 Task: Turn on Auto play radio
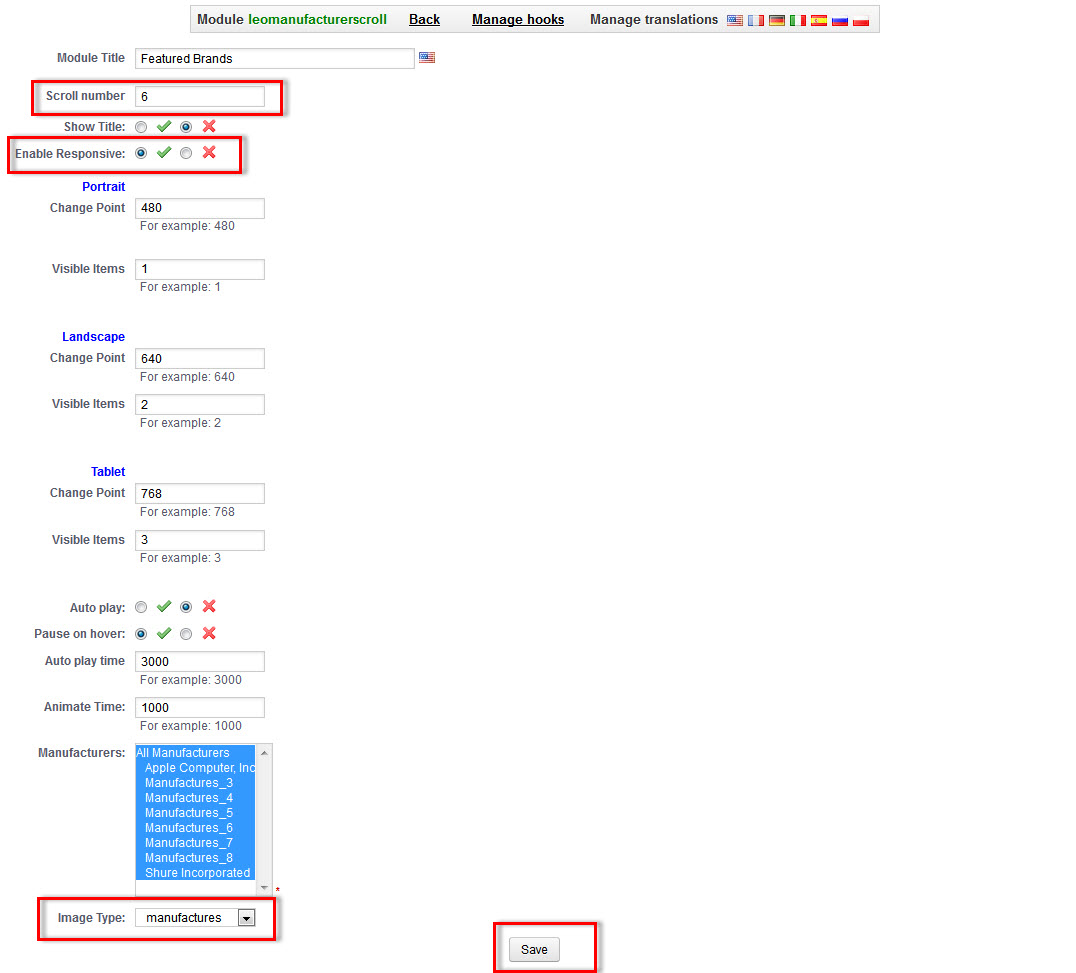141,607
